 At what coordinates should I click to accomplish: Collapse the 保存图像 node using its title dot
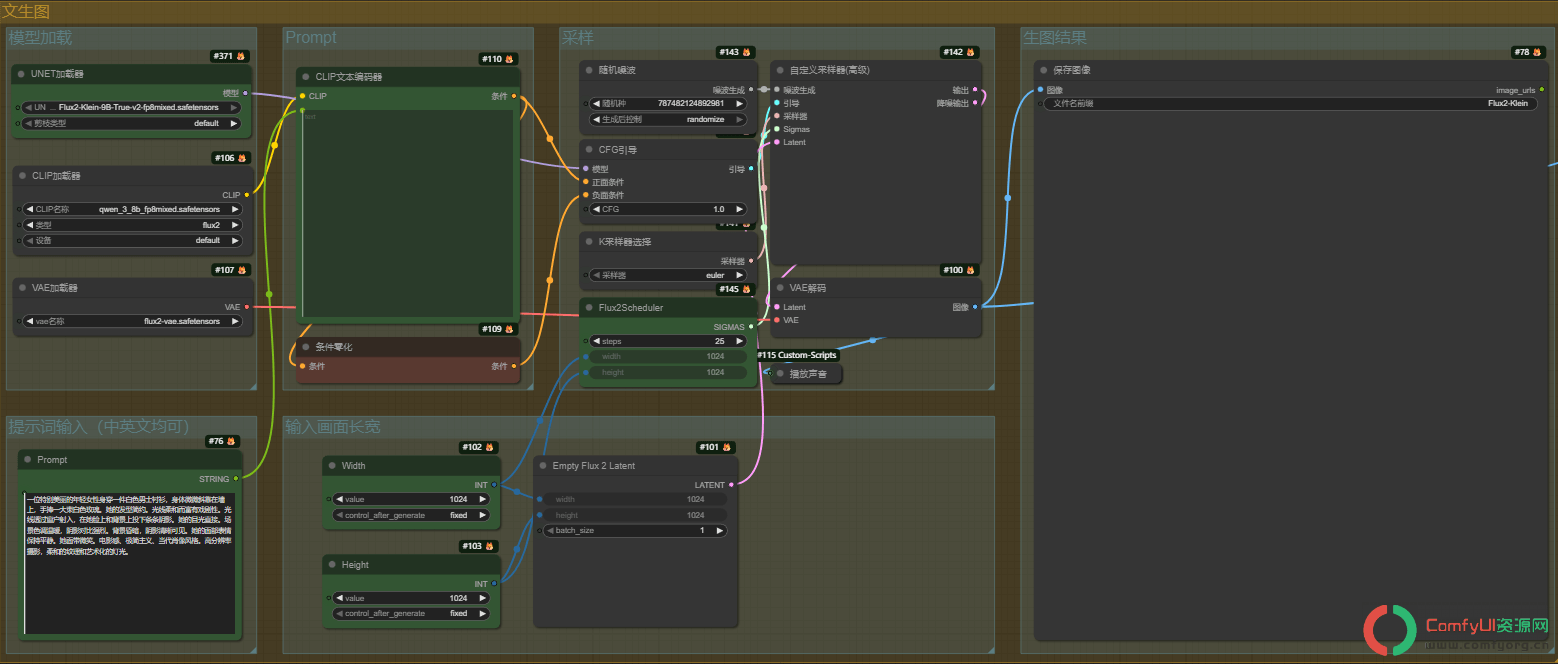pyautogui.click(x=1043, y=70)
